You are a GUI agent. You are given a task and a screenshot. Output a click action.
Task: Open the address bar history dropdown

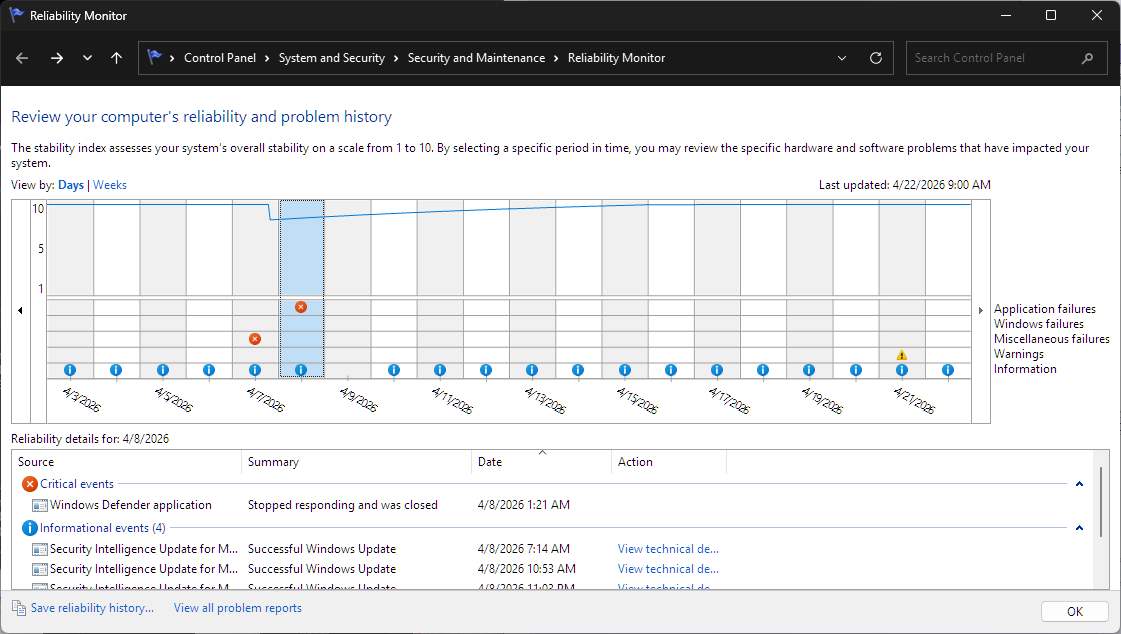[841, 58]
